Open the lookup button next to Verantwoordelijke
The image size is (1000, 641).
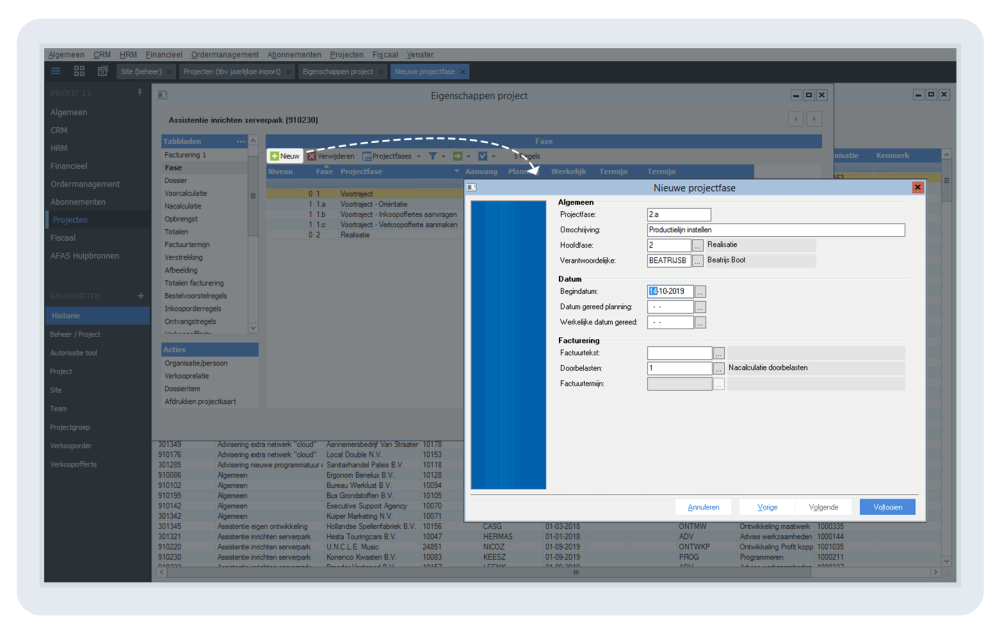pyautogui.click(x=698, y=260)
